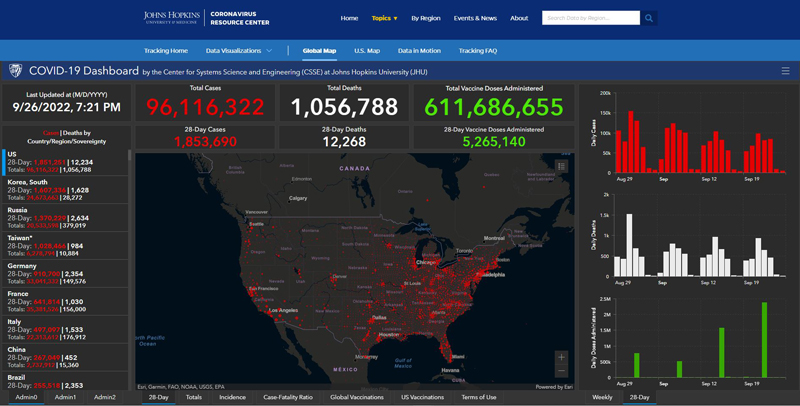
Task: Go to Tracking Home
Action: tap(165, 50)
